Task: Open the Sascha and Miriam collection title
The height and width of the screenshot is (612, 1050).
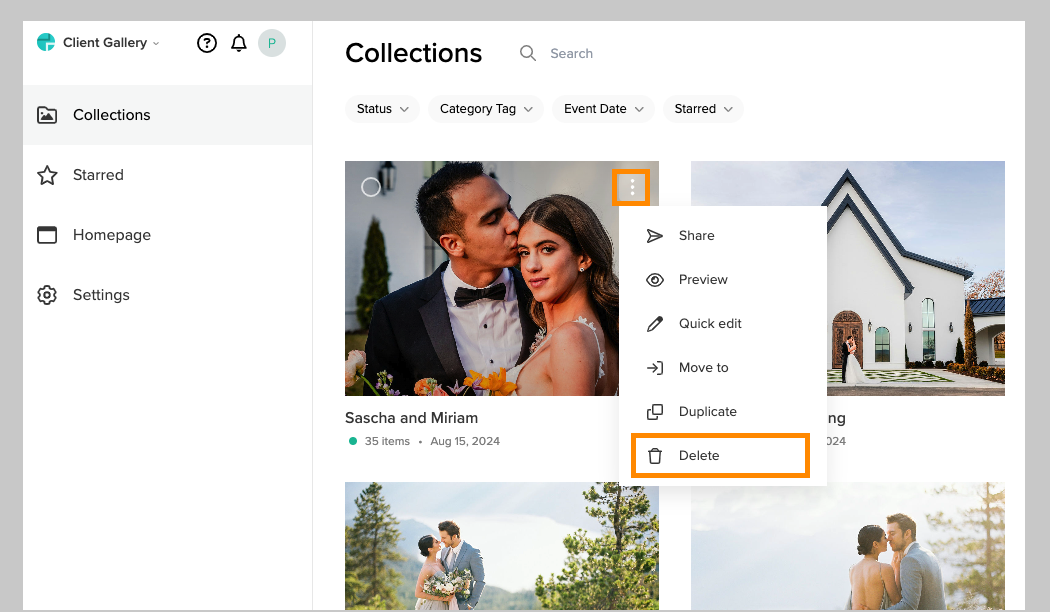Action: click(x=411, y=418)
